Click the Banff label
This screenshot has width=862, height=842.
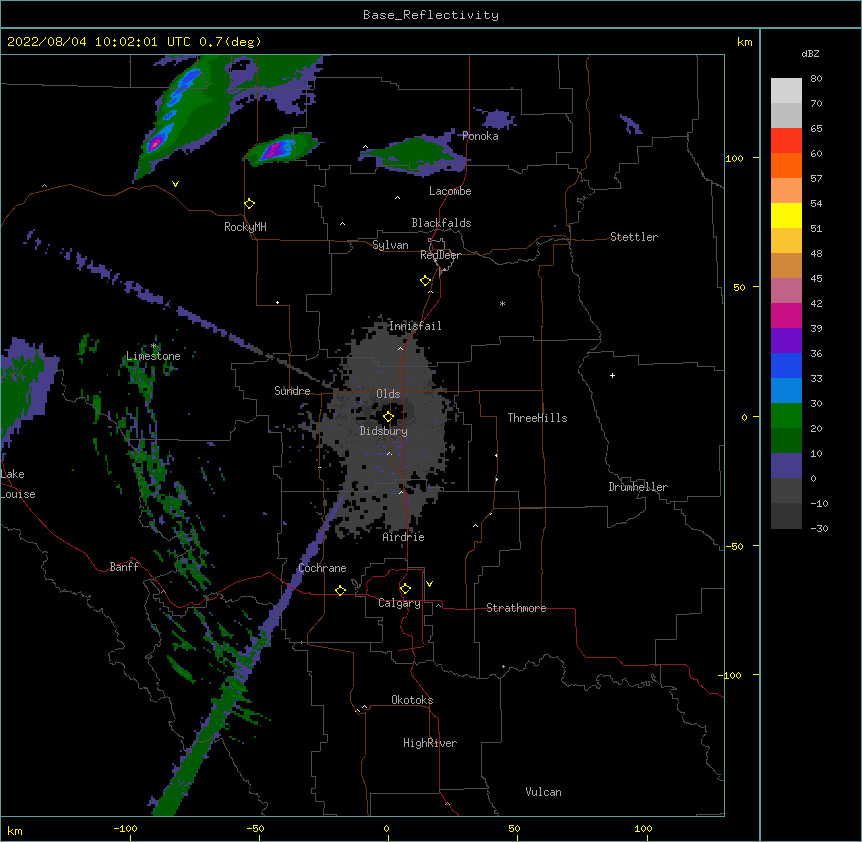(124, 567)
